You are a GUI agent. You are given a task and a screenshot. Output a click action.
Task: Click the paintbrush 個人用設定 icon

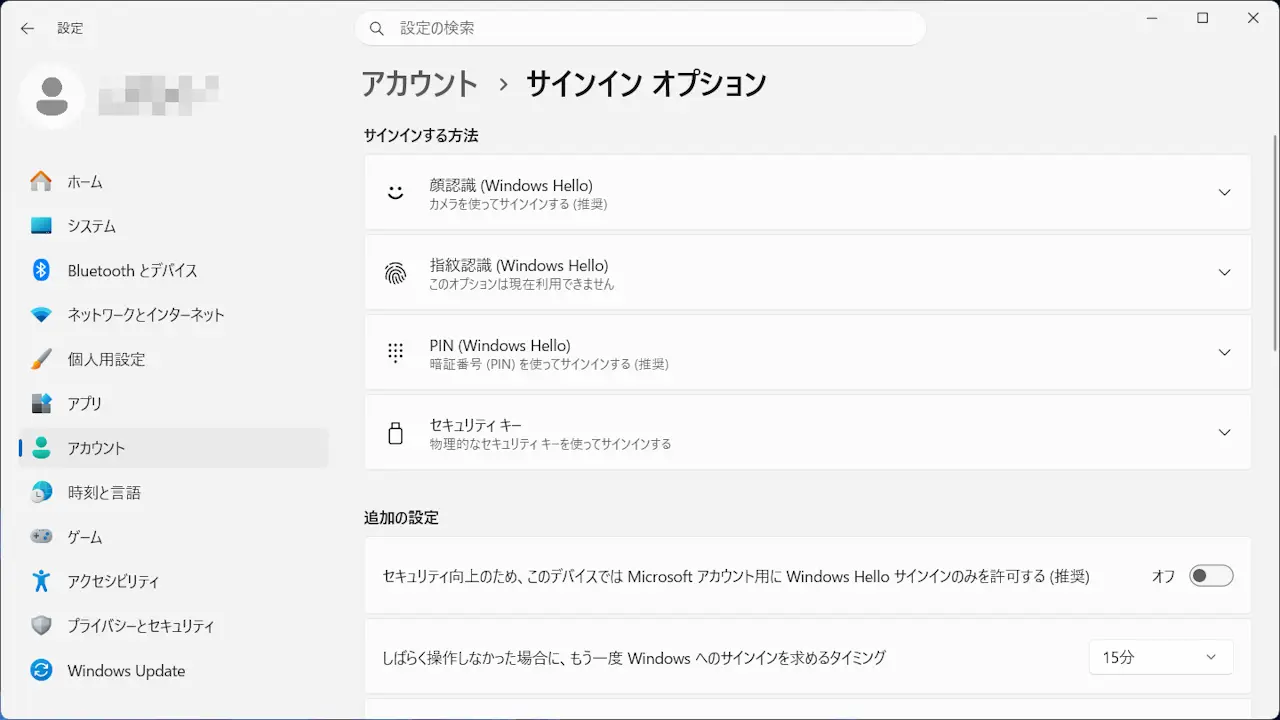point(41,359)
